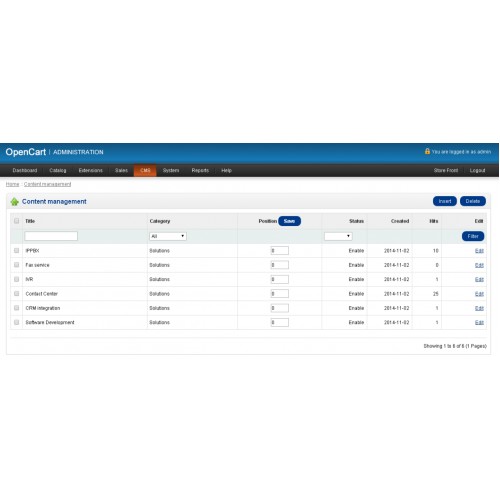Click the blue Filter button
The image size is (500, 500).
[473, 236]
